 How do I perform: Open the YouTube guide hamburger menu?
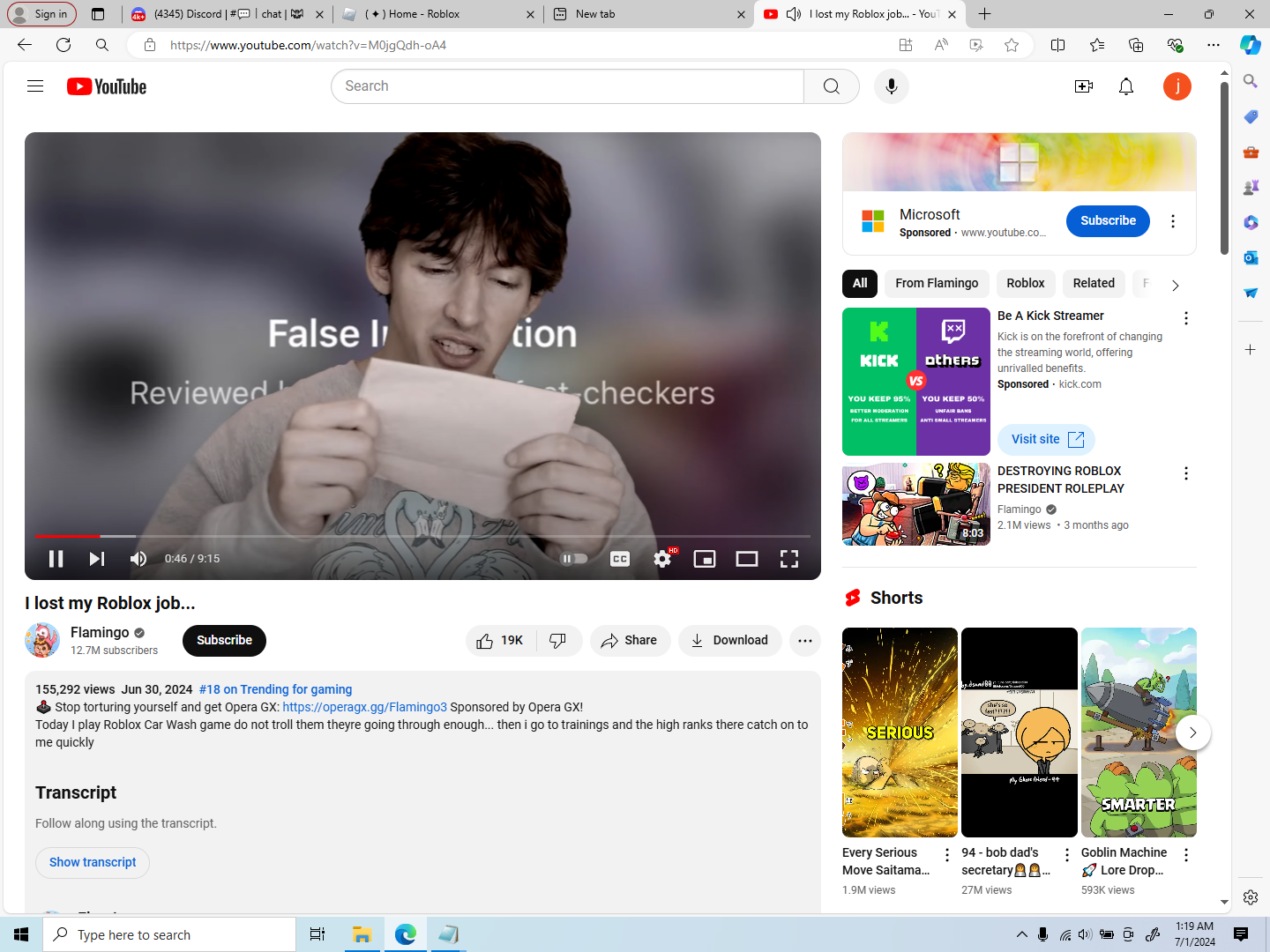(x=35, y=86)
